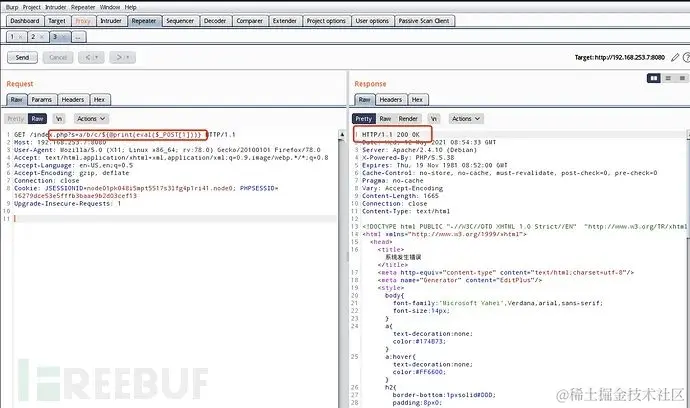Image resolution: width=690 pixels, height=408 pixels.
Task: Select Repeater request tab 2
Action: pos(33,37)
